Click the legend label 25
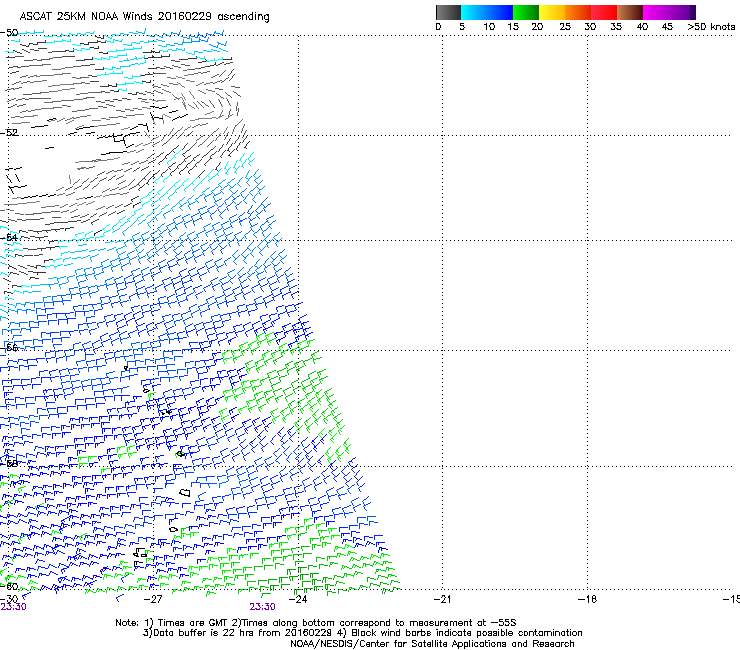Screen dimensions: 740x650 point(565,26)
